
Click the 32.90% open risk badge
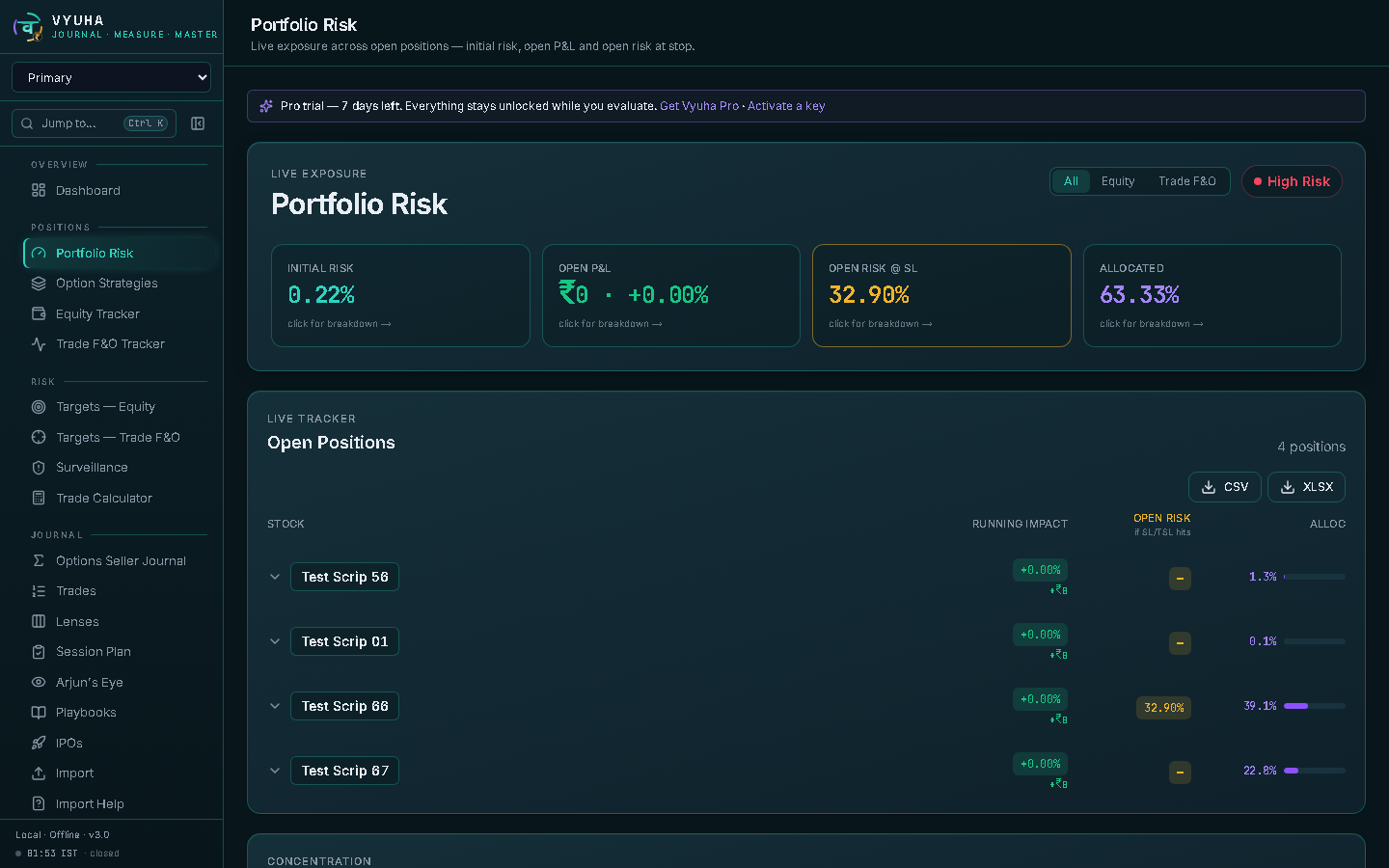click(1163, 708)
